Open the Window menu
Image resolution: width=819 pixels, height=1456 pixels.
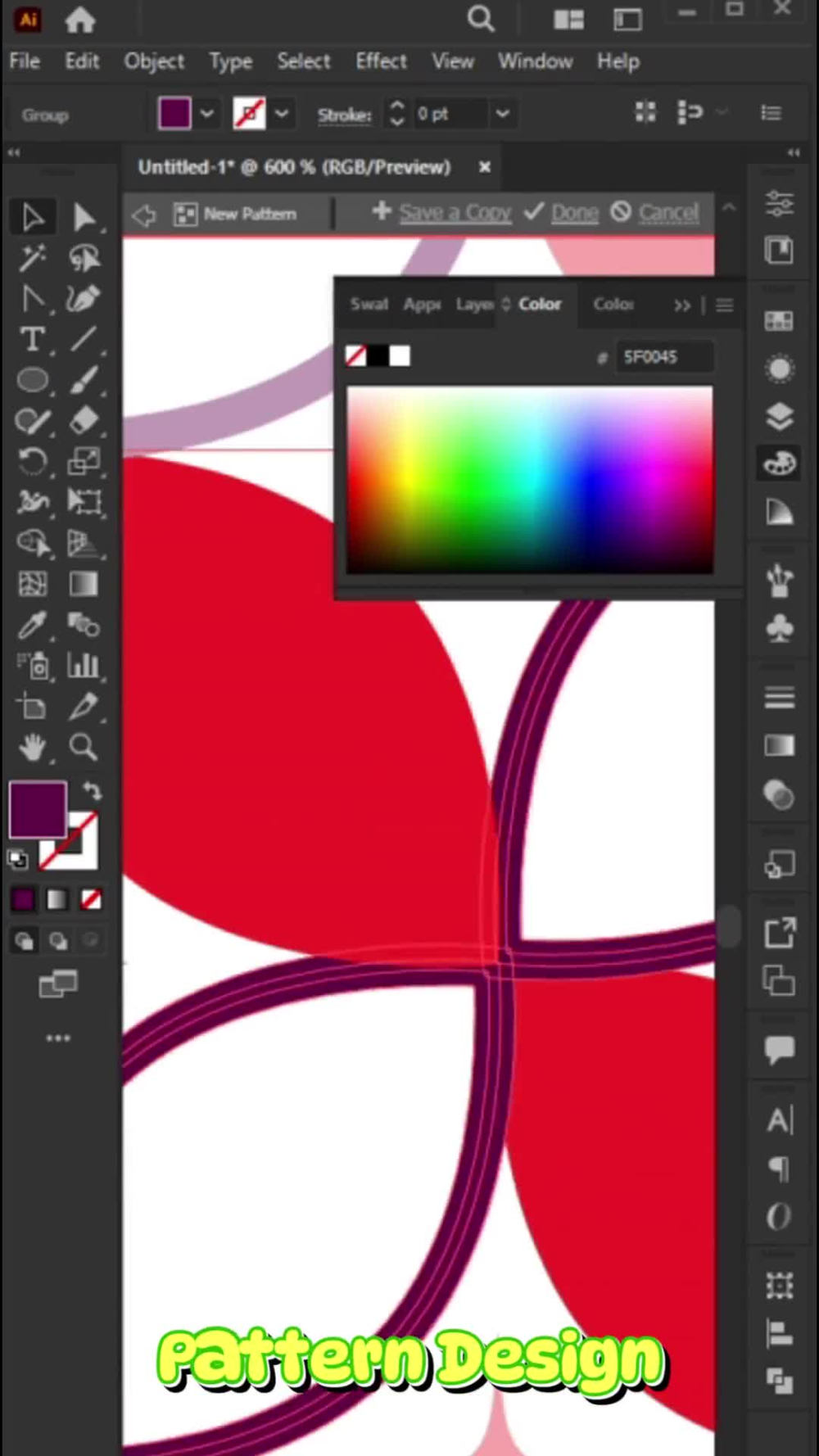pos(536,61)
